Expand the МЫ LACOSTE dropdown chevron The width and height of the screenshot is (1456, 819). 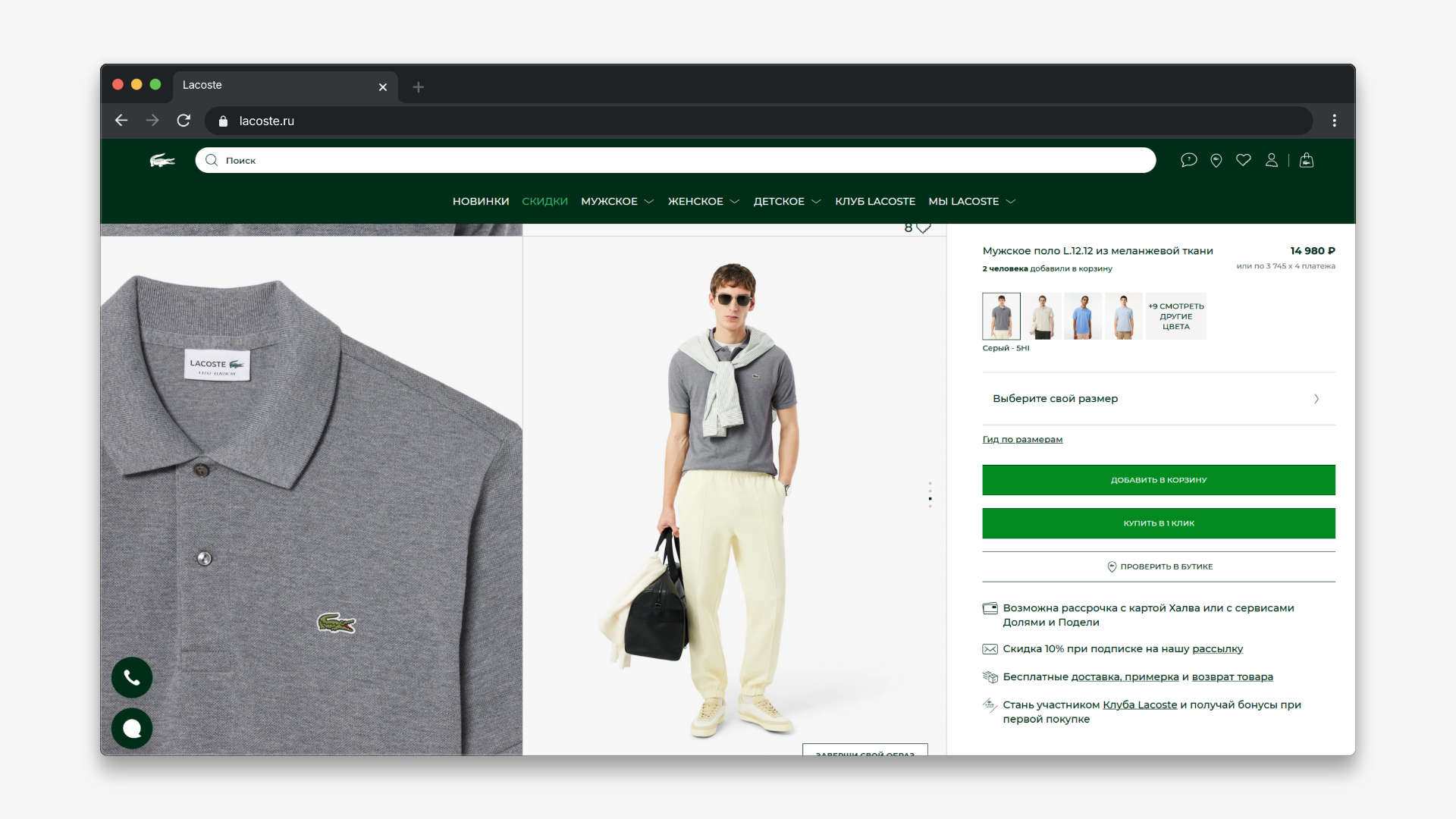tap(1011, 202)
